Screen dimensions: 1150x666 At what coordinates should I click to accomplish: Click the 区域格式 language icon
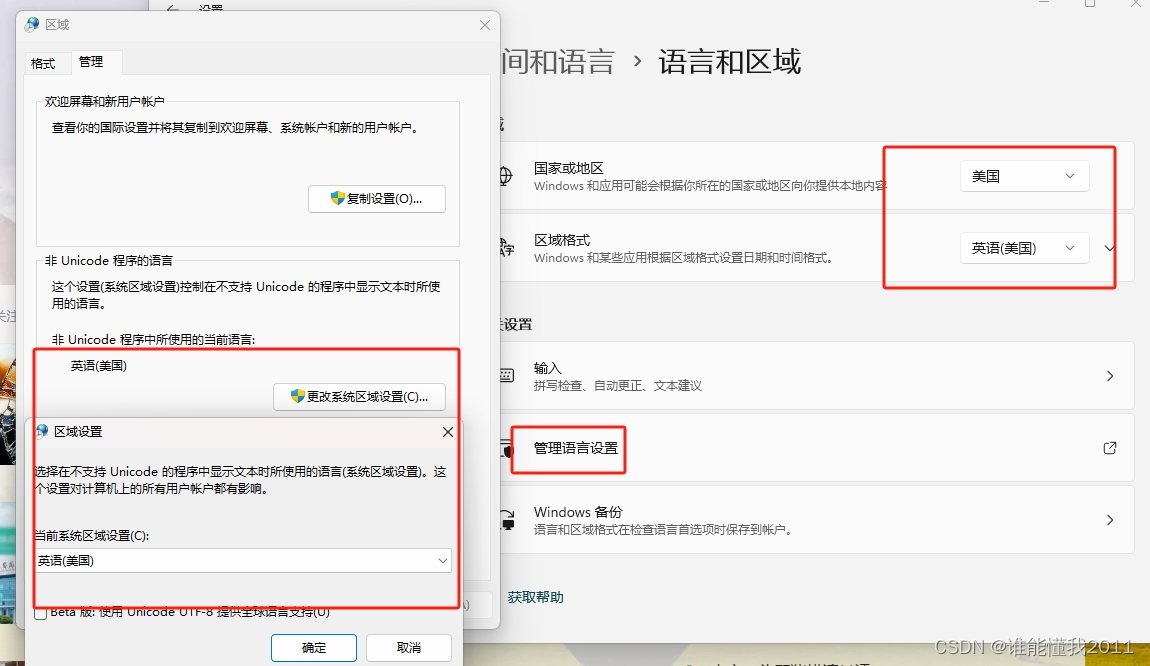(x=507, y=248)
